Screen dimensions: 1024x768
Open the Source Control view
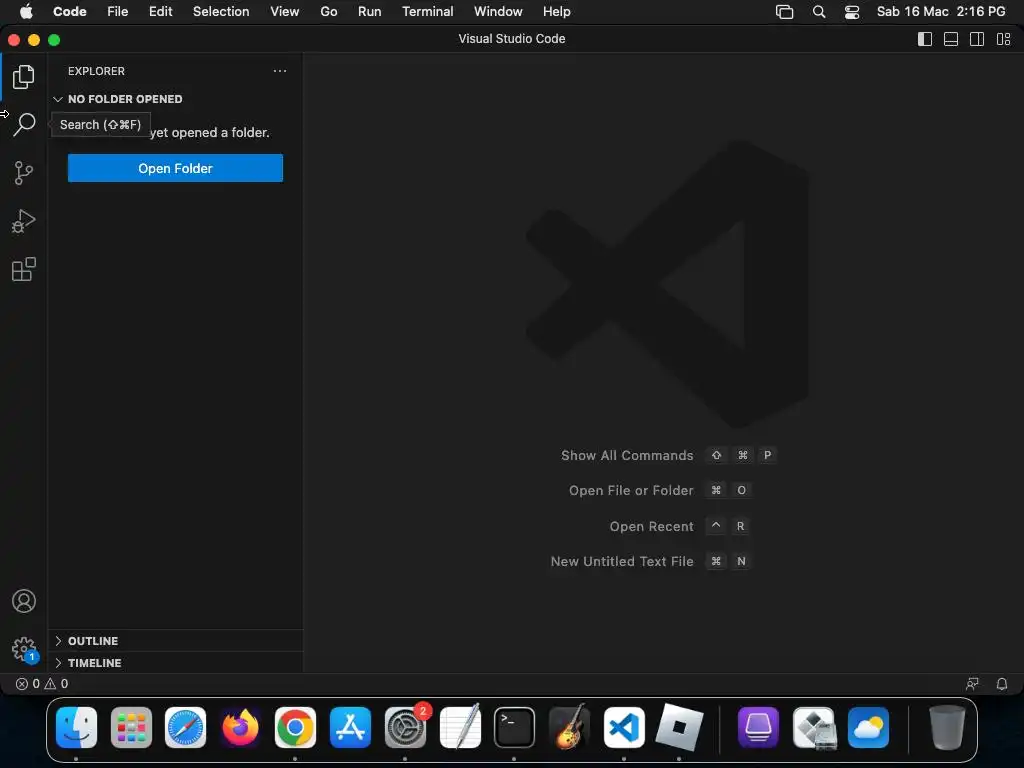[24, 173]
